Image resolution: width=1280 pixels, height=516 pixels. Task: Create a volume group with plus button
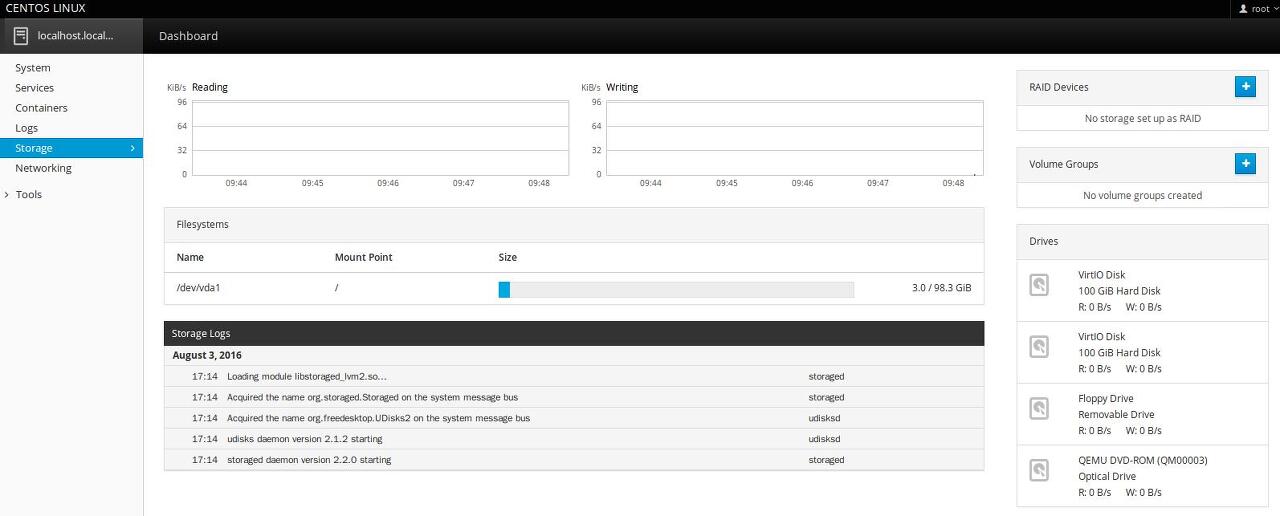click(x=1245, y=164)
